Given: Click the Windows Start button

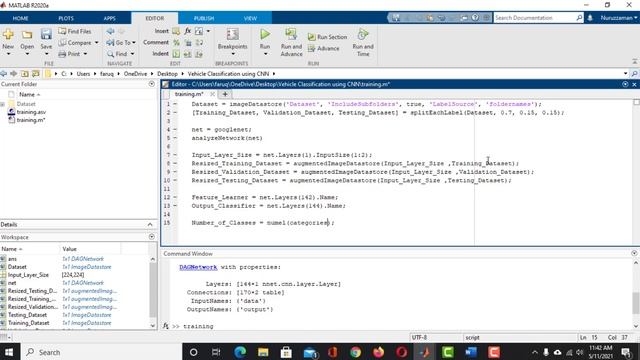Looking at the screenshot, I should (x=9, y=352).
